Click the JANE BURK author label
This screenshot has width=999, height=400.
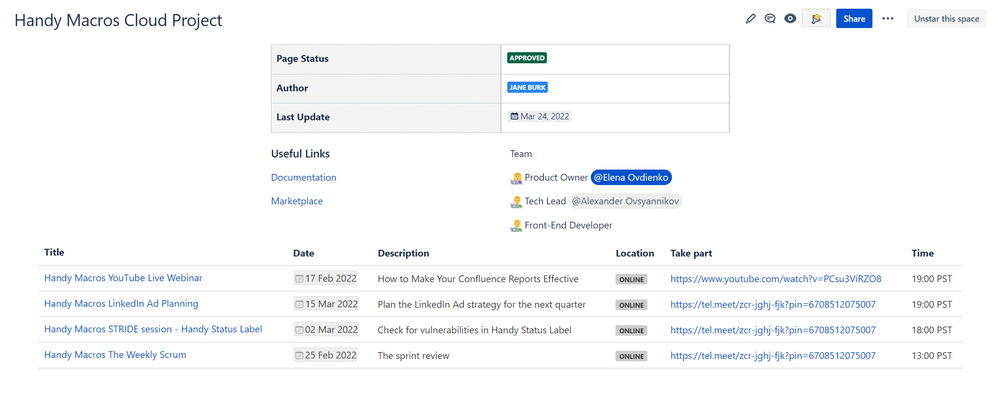point(528,87)
